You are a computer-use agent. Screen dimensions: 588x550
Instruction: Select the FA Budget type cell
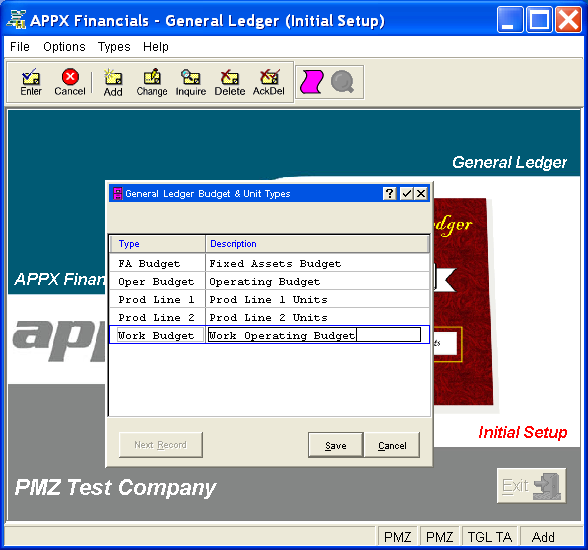click(158, 263)
